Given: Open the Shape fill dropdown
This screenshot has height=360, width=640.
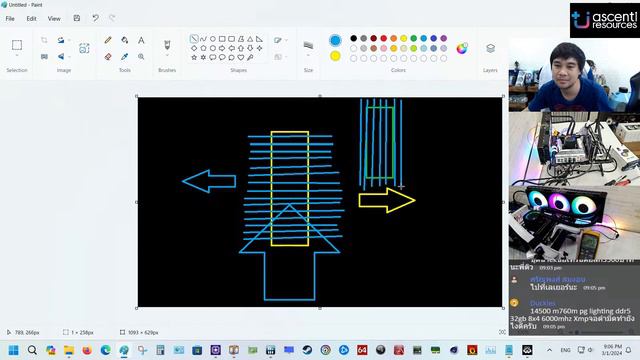Looking at the screenshot, I should 281,57.
